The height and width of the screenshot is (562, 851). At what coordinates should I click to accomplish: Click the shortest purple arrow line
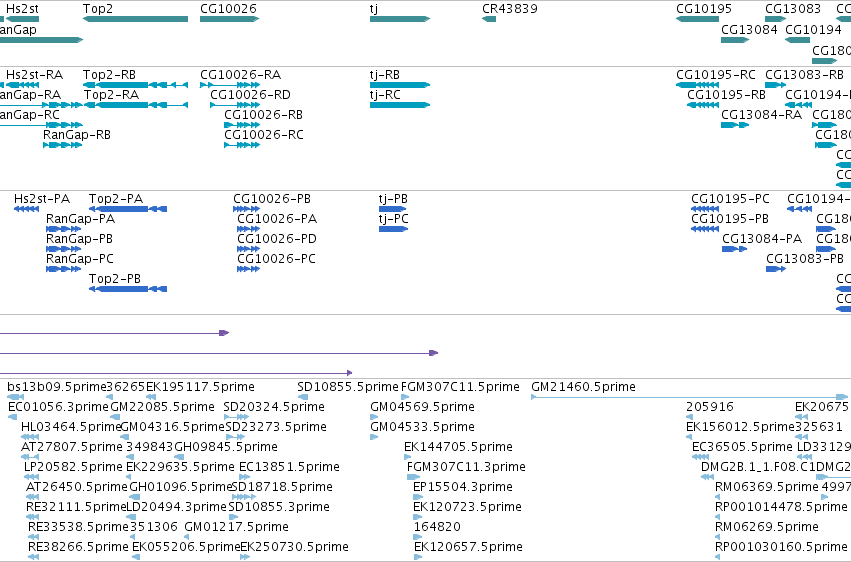[x=115, y=333]
